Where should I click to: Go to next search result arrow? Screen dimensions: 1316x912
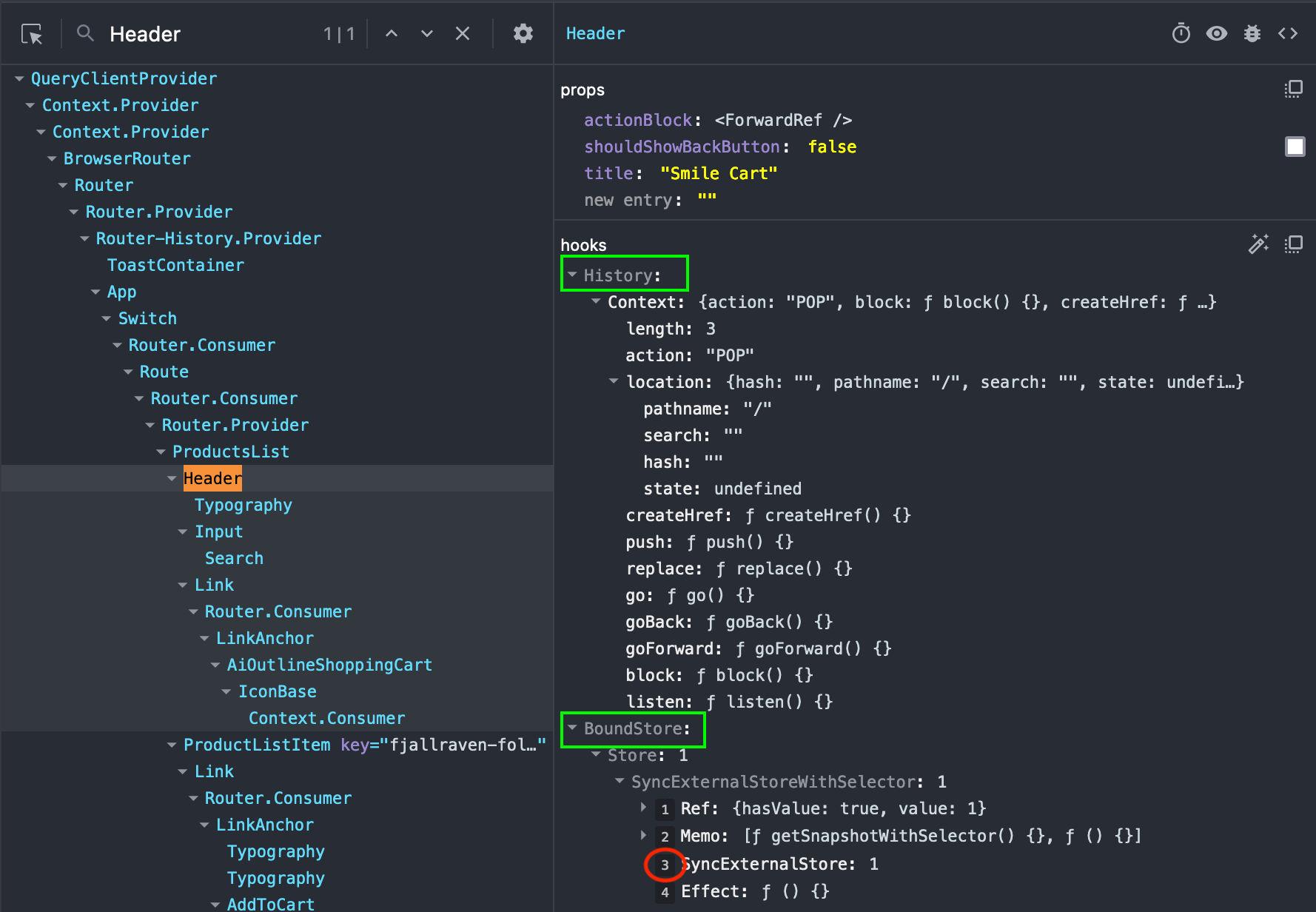(427, 33)
